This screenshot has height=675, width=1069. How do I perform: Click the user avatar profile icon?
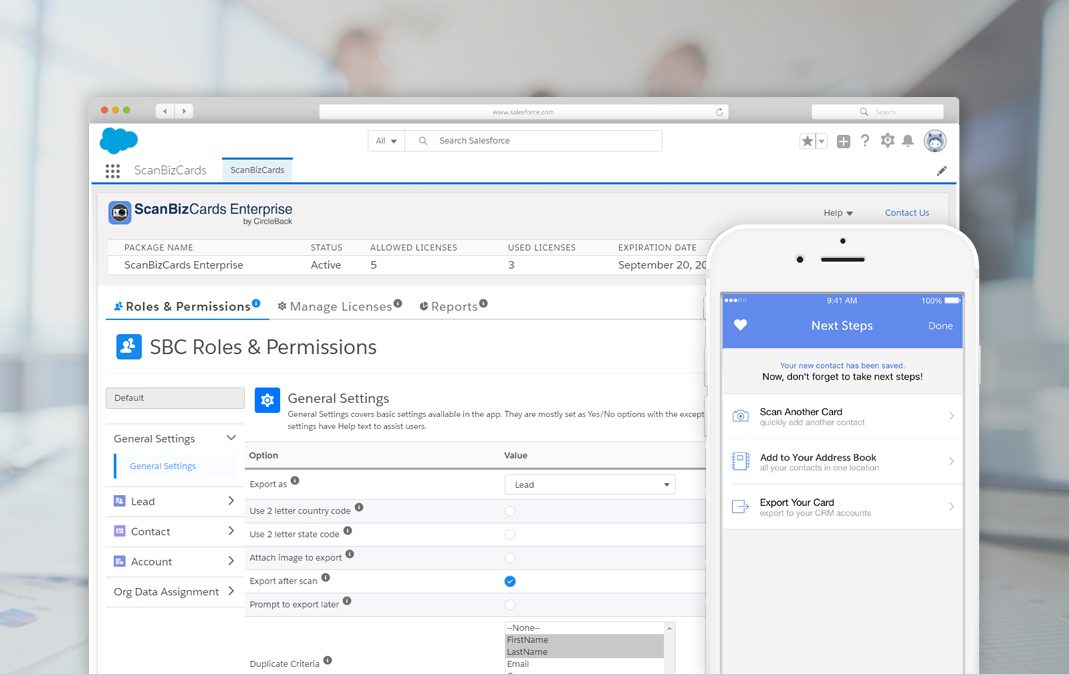click(935, 140)
